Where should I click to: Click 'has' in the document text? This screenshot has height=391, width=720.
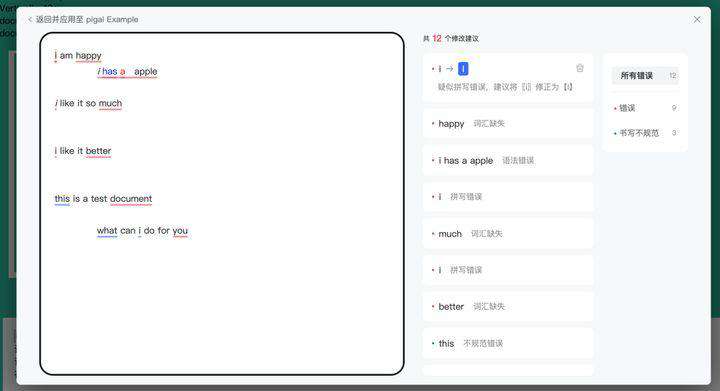coord(110,72)
